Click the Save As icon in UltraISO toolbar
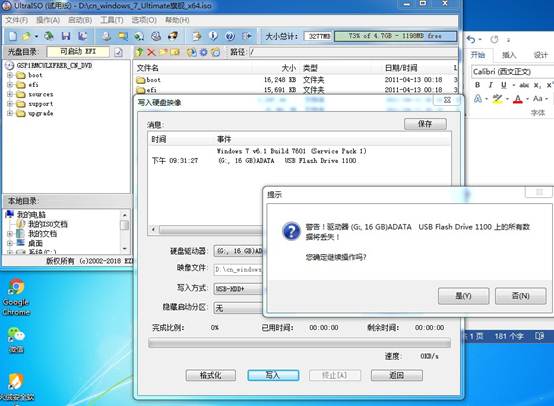Screen dimensions: 554x406 (83, 36)
